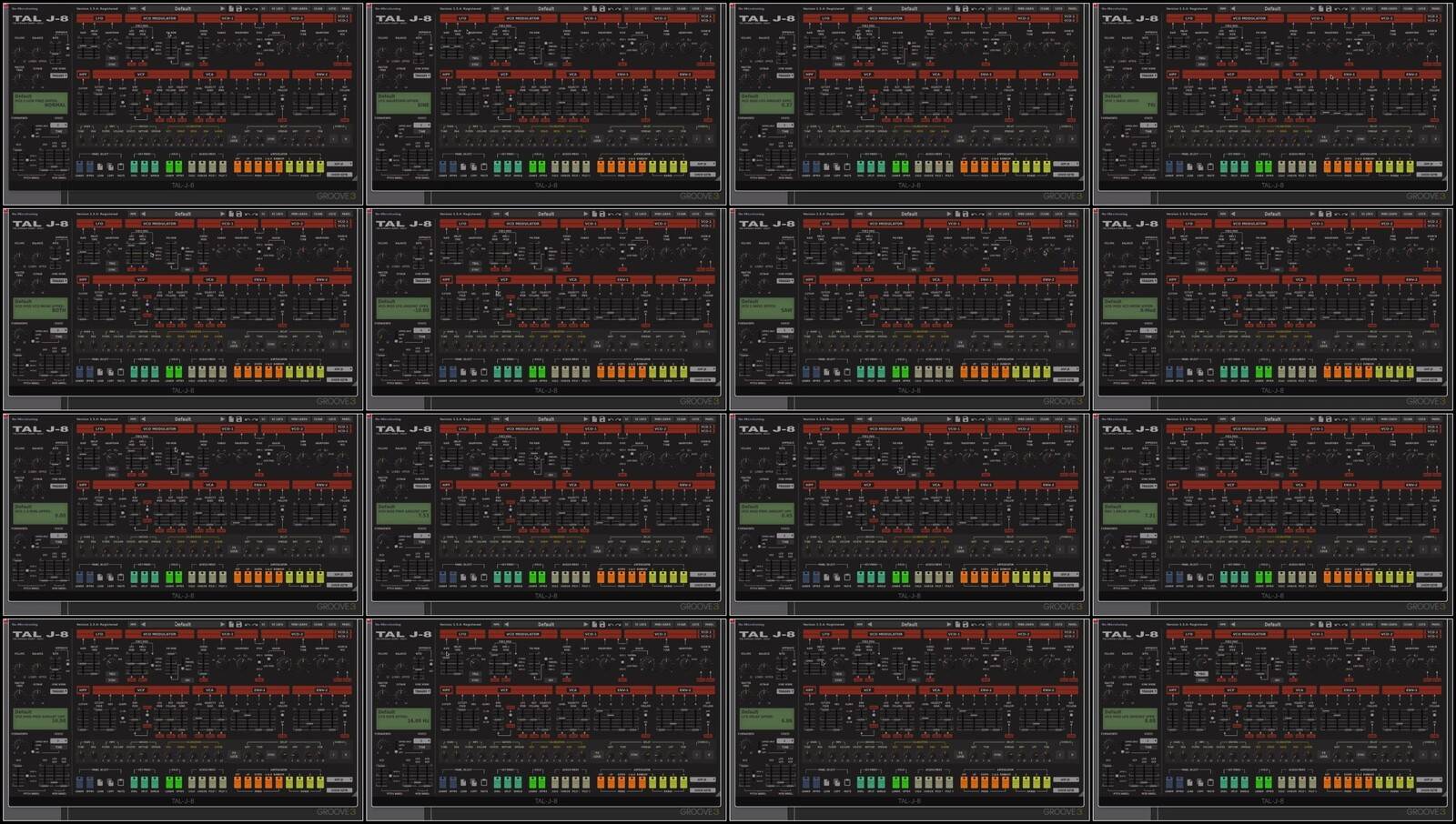This screenshot has height=824, width=1456.
Task: Click panel Paste icon in row 3 frame 1
Action: coord(120,577)
